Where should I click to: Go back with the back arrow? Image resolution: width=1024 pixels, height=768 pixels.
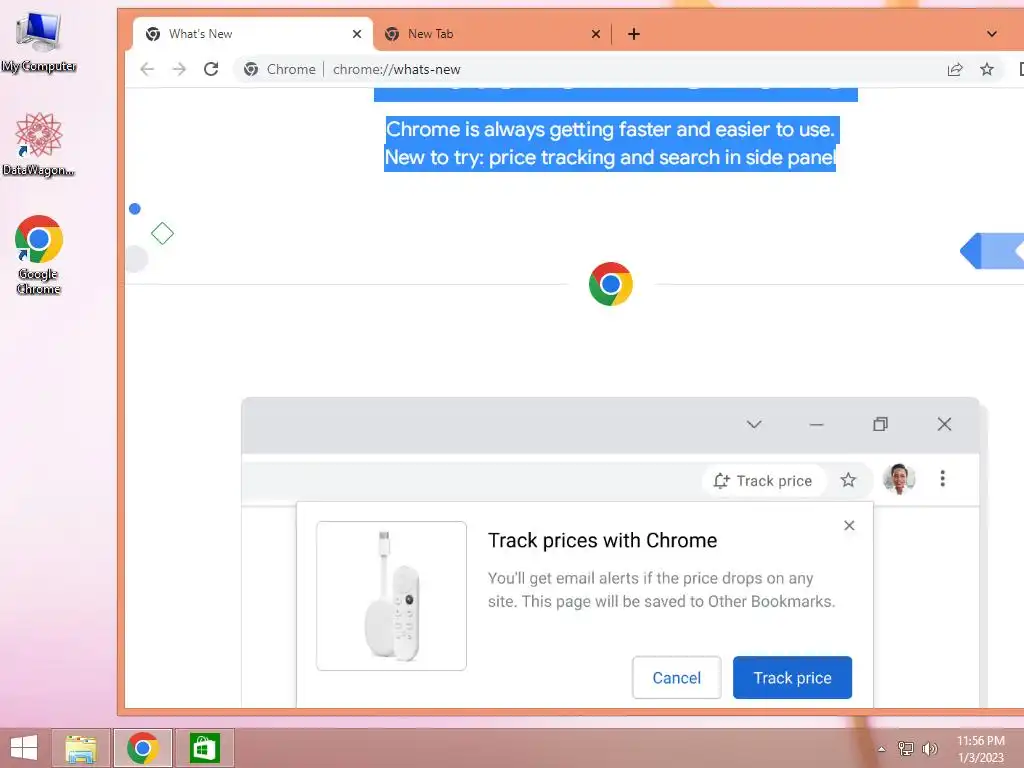147,69
